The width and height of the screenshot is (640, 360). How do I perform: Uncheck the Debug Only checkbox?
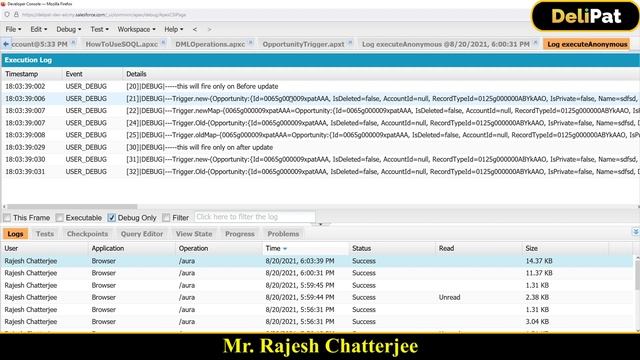[111, 218]
